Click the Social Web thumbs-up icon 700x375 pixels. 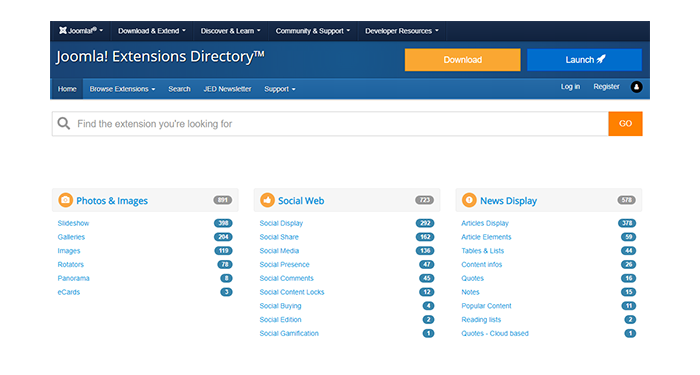(x=267, y=200)
